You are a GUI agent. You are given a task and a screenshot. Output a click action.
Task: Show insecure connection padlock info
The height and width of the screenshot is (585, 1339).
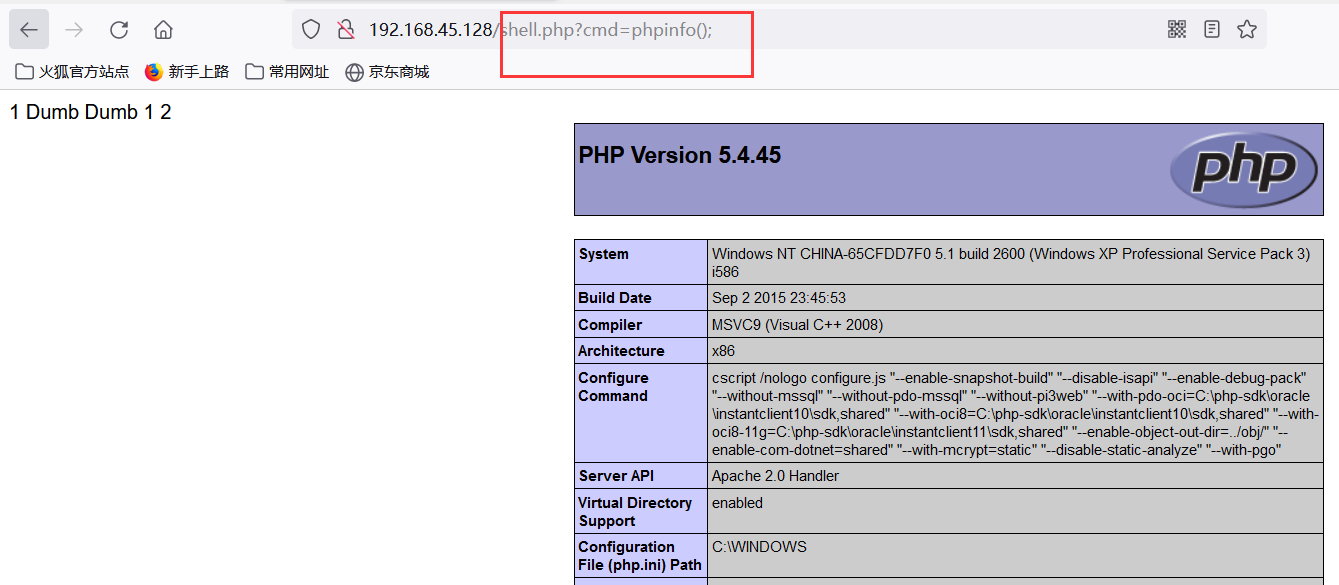(x=345, y=30)
